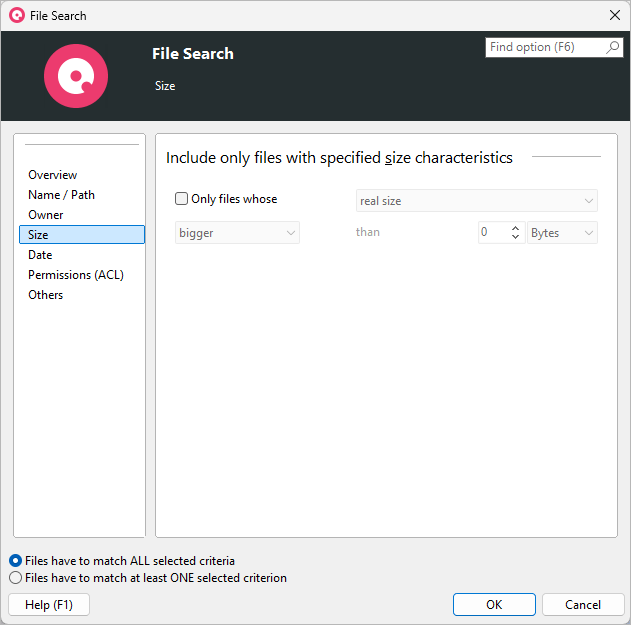Click the Find option search field
Screen dimensions: 631x625
click(545, 48)
